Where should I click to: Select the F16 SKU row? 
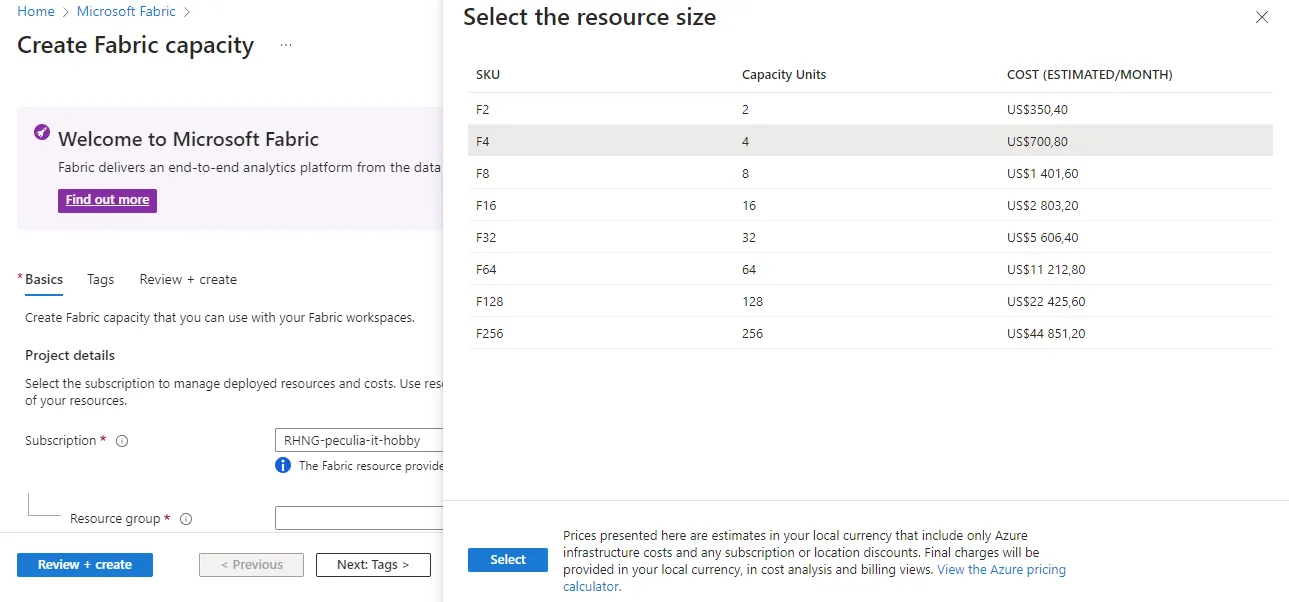(x=870, y=205)
